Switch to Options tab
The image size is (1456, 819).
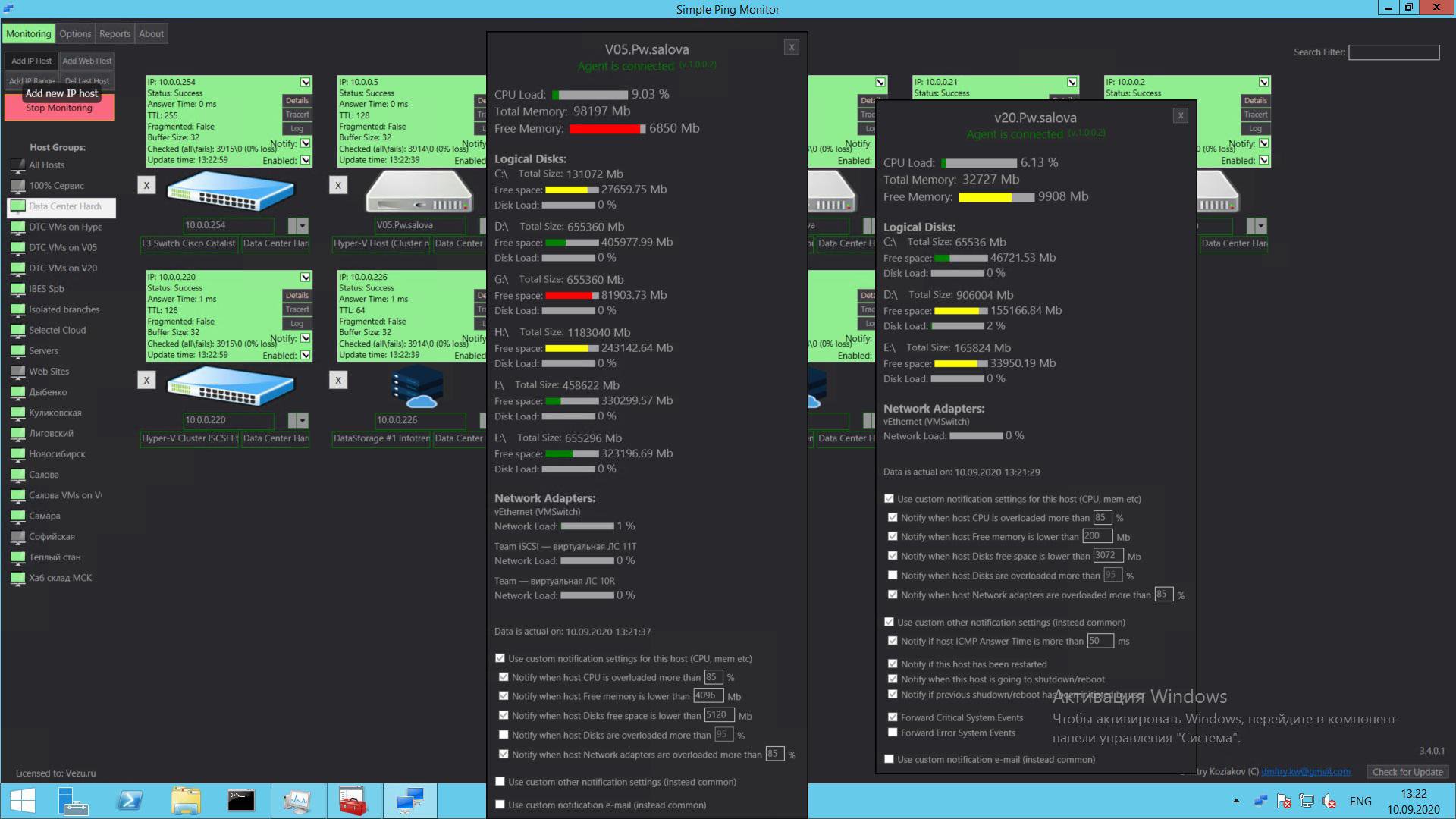75,33
